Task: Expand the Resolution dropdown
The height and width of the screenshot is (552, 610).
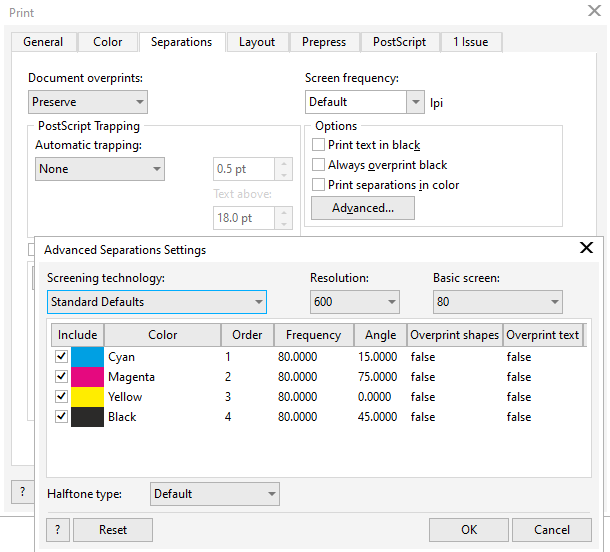Action: click(x=354, y=302)
